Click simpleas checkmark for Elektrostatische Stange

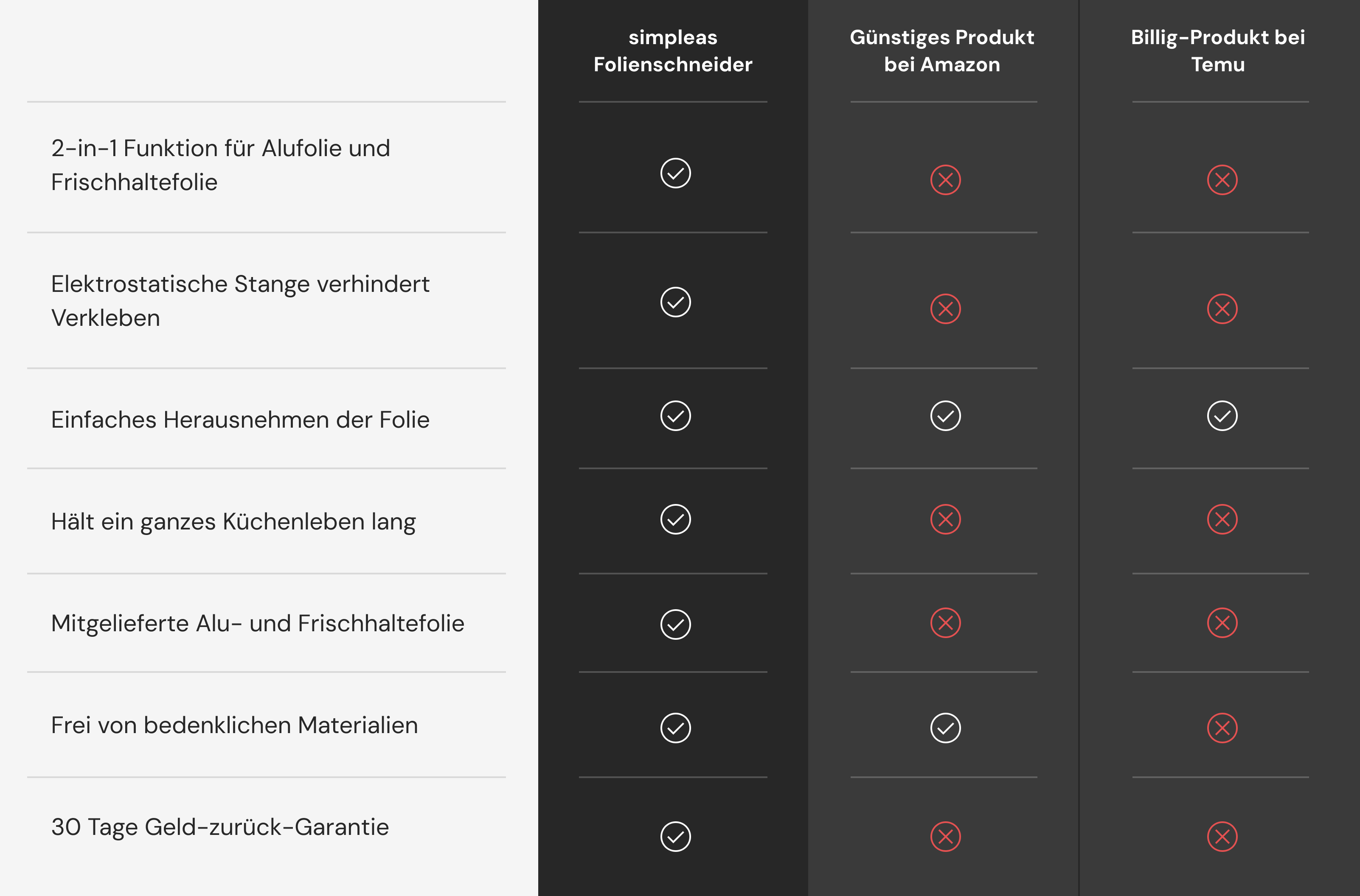click(x=675, y=302)
